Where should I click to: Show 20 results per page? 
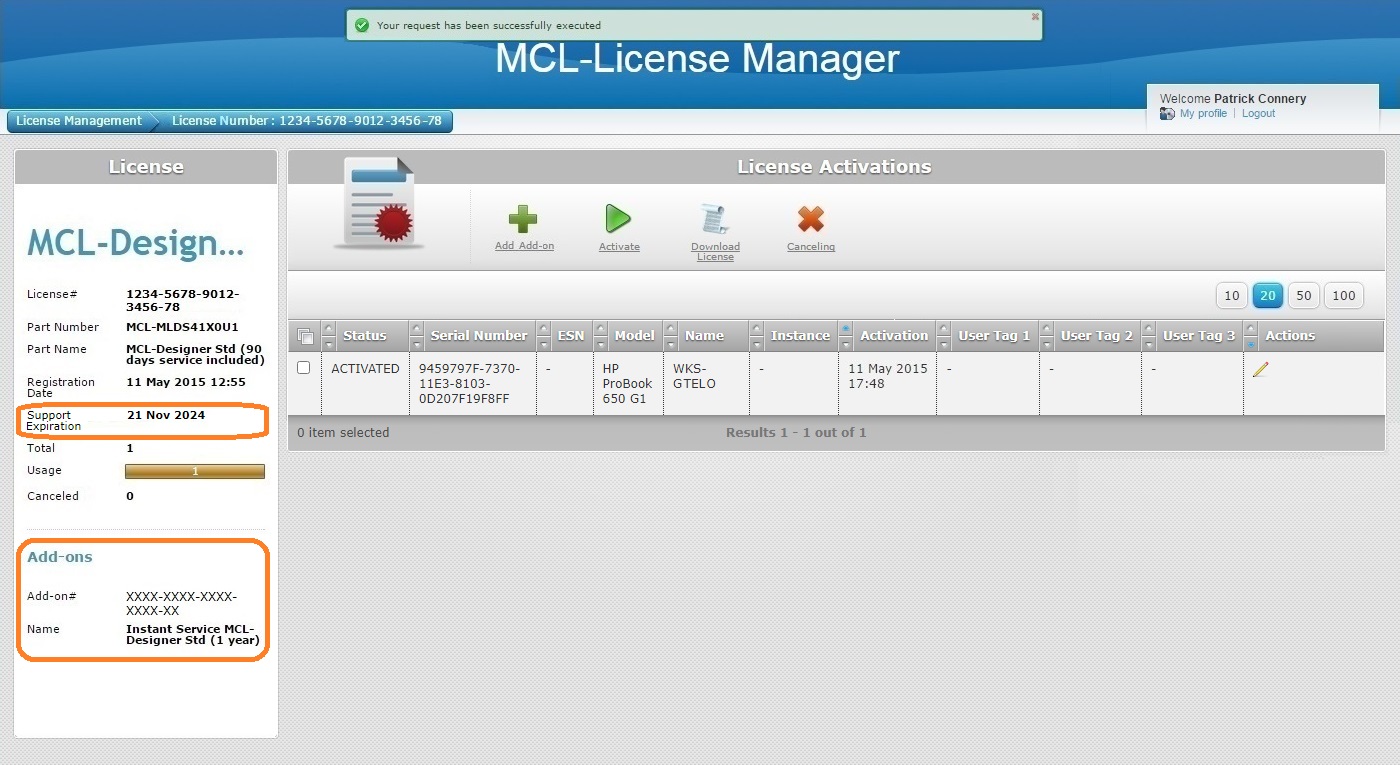(1268, 296)
